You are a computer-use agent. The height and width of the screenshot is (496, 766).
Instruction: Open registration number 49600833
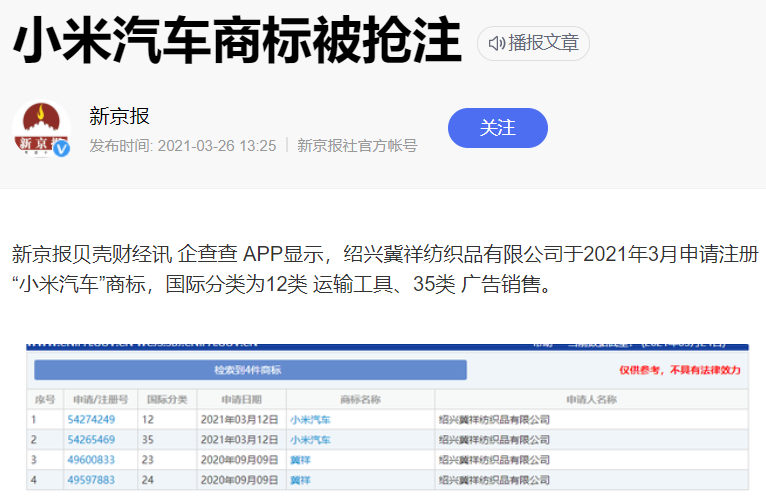pos(91,460)
